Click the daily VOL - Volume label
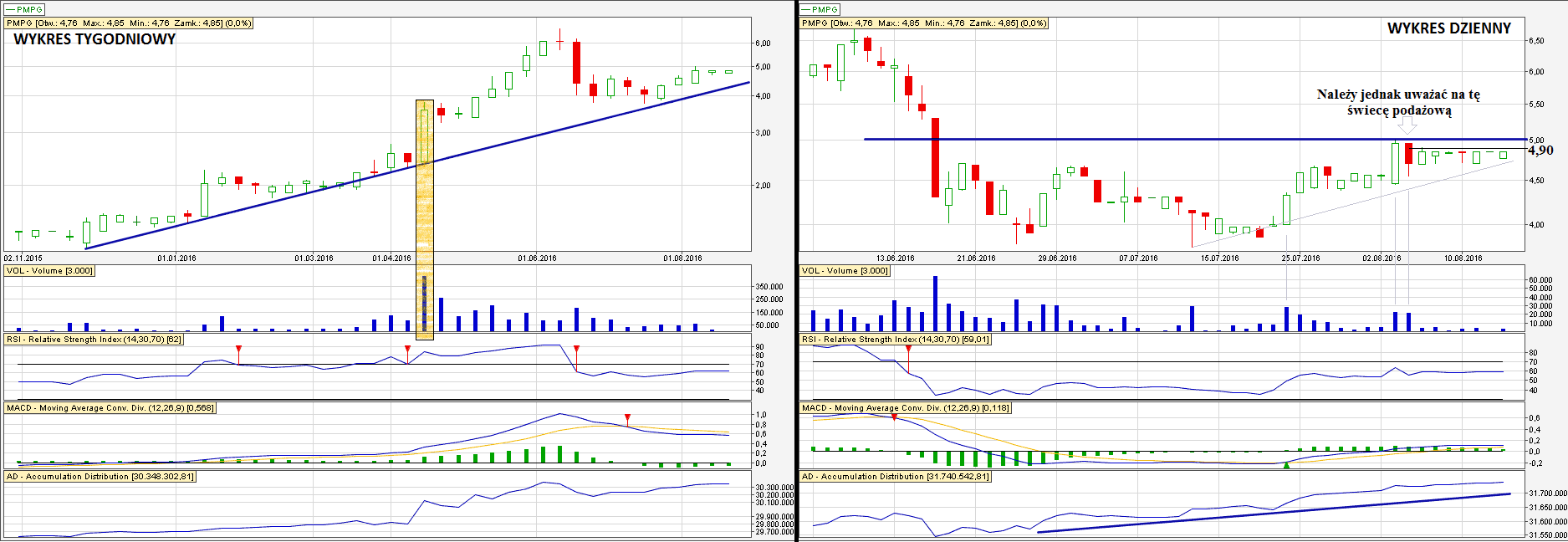1568x542 pixels. (x=845, y=271)
